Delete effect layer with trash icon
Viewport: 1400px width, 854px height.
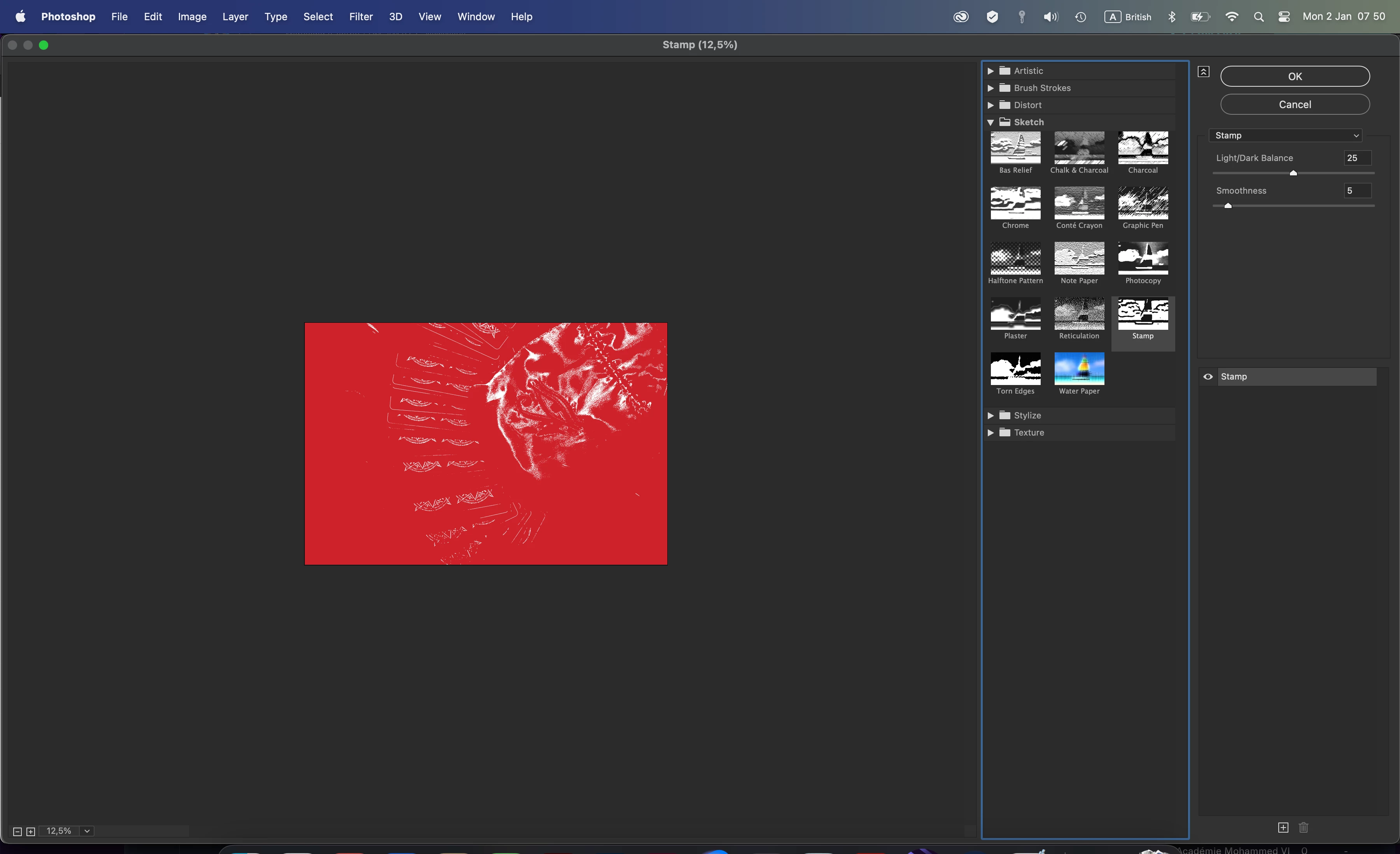(x=1304, y=827)
